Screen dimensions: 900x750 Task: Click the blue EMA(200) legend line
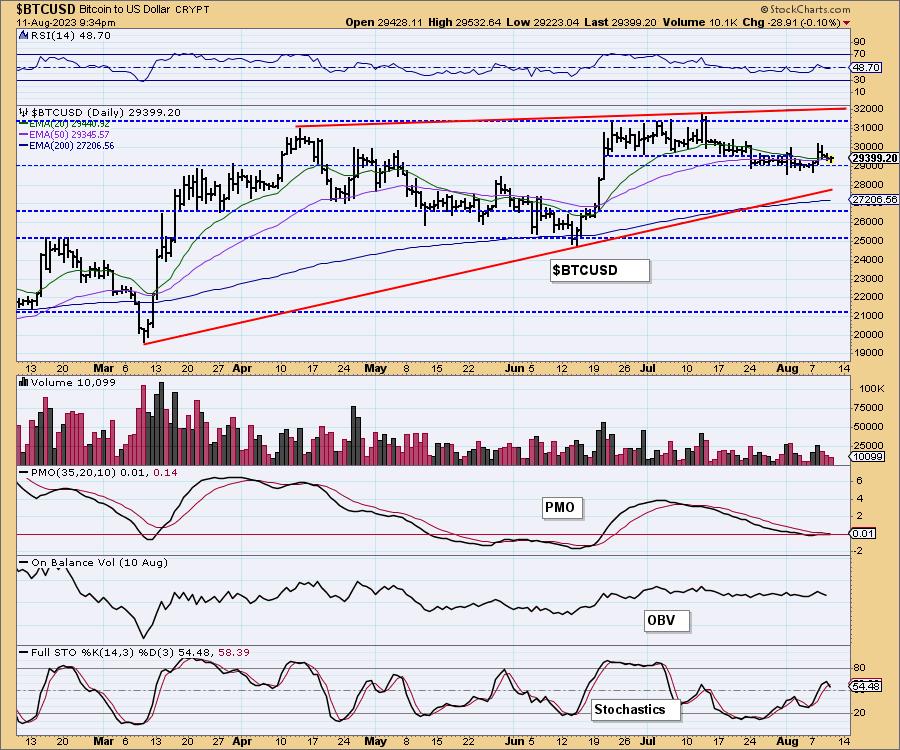23,146
